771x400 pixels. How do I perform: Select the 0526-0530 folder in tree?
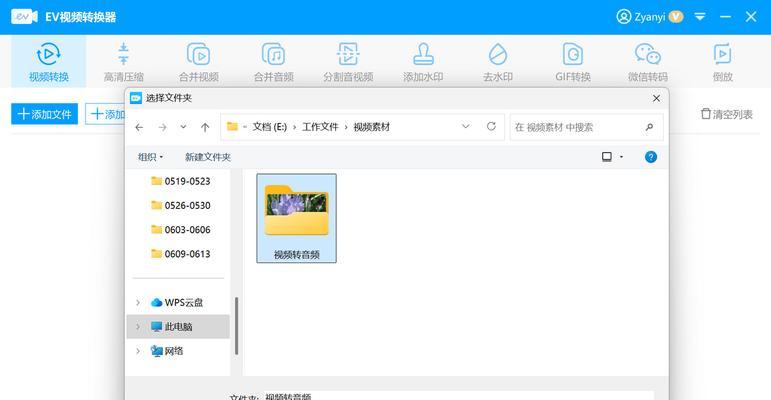[181, 205]
